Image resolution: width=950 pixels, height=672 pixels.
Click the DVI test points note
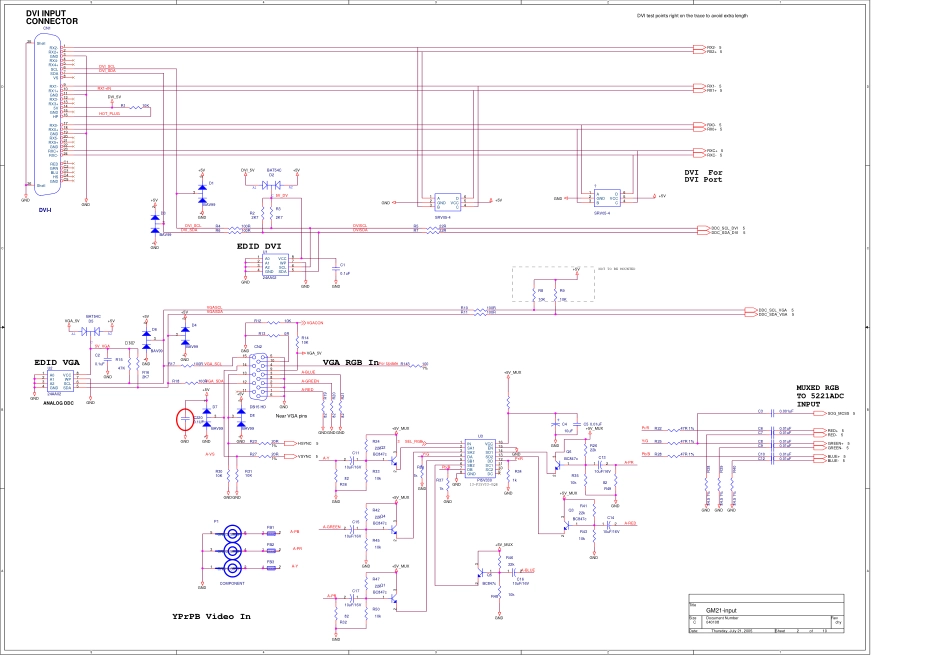point(691,16)
